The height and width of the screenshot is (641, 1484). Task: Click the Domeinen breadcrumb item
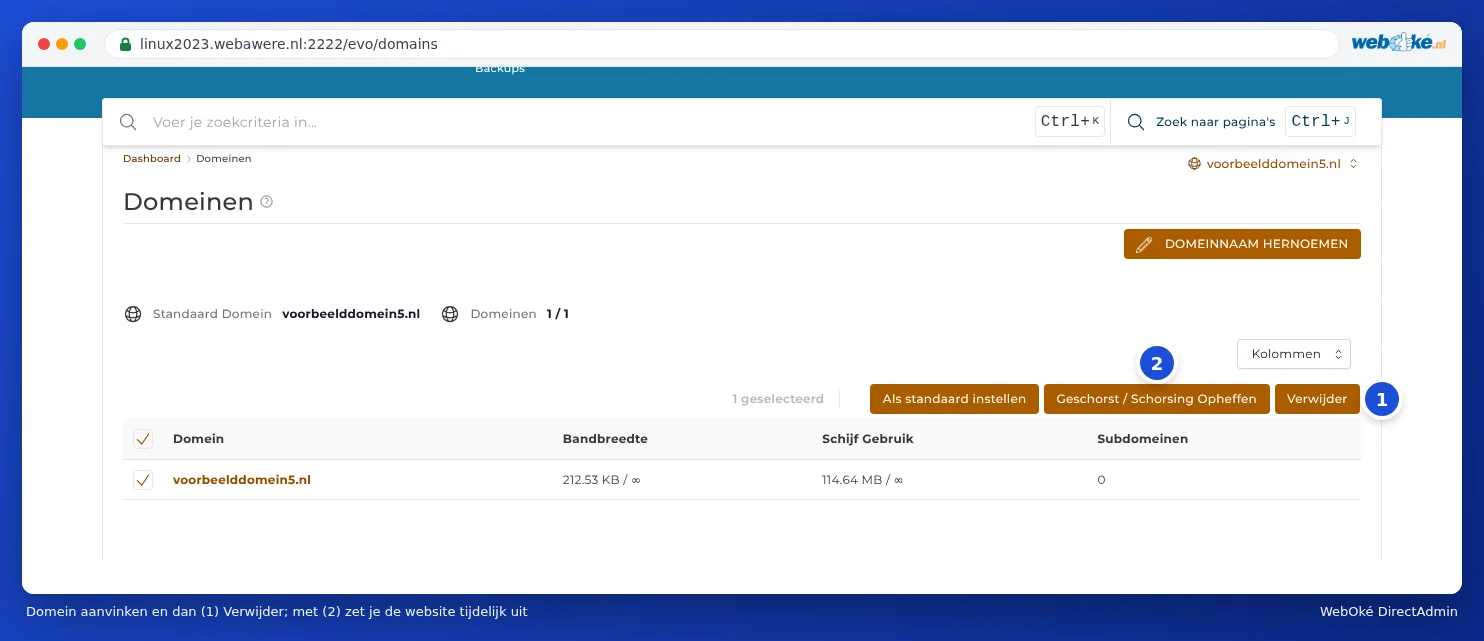click(x=224, y=159)
